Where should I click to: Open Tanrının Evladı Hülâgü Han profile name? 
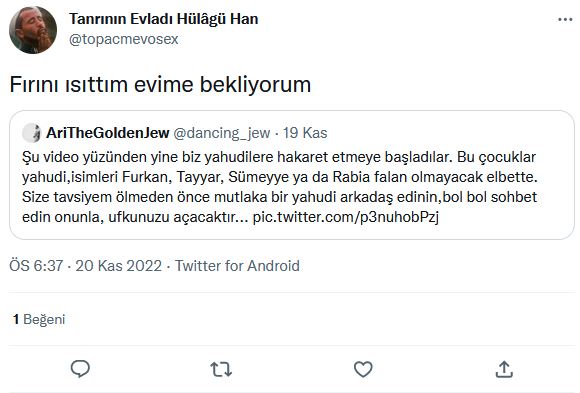[x=163, y=19]
